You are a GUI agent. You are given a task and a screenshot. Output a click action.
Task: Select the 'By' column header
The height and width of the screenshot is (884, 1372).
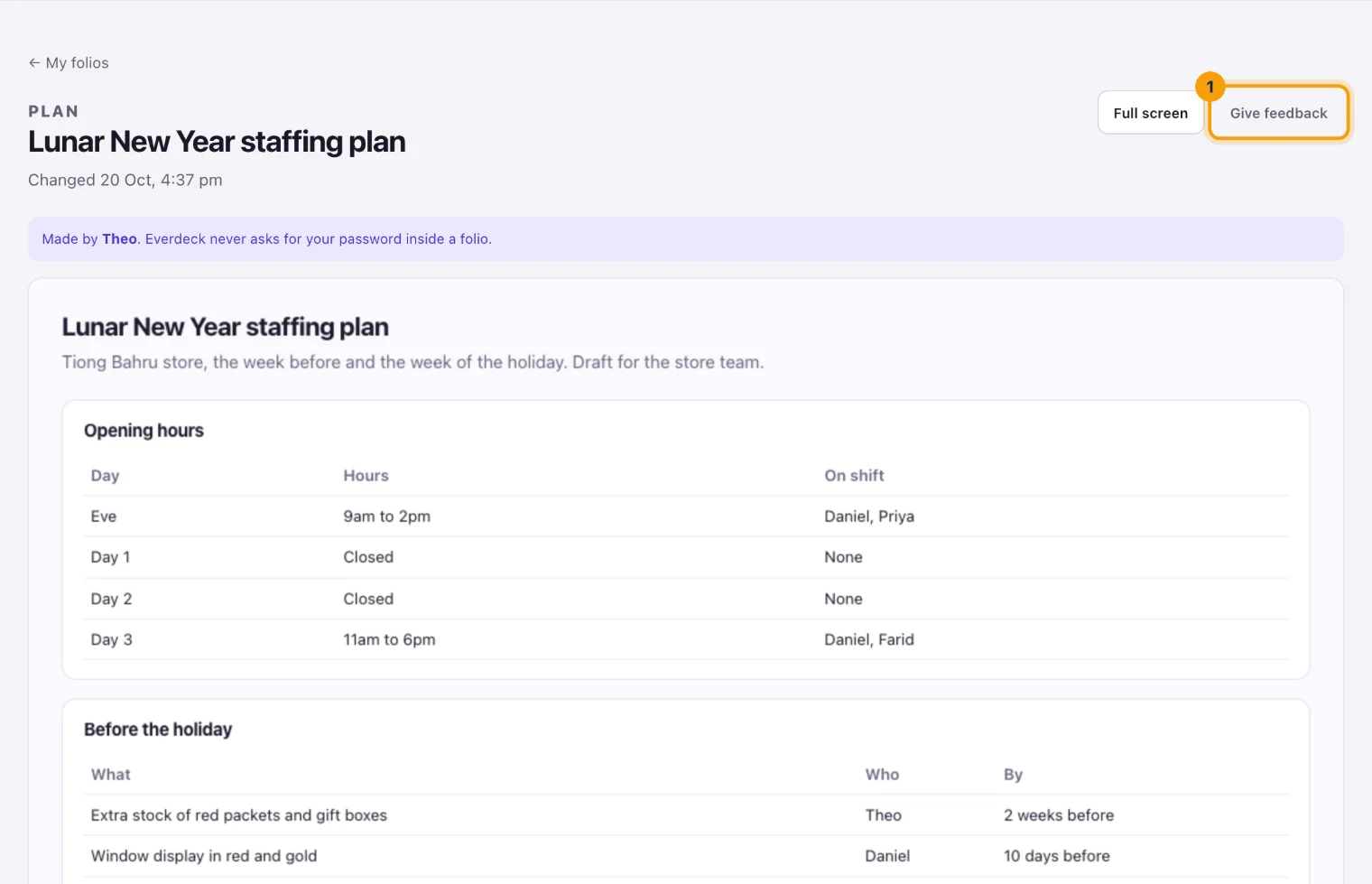1013,775
